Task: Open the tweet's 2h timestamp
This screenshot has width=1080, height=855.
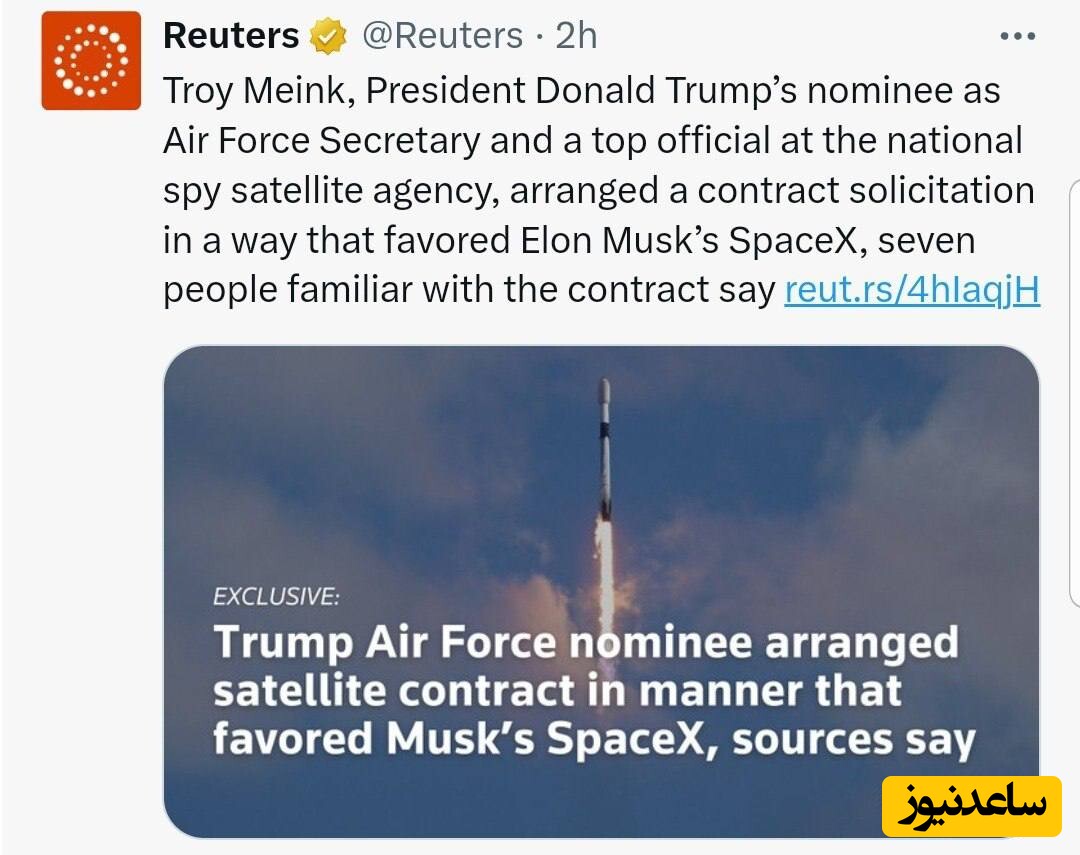Action: coord(576,37)
